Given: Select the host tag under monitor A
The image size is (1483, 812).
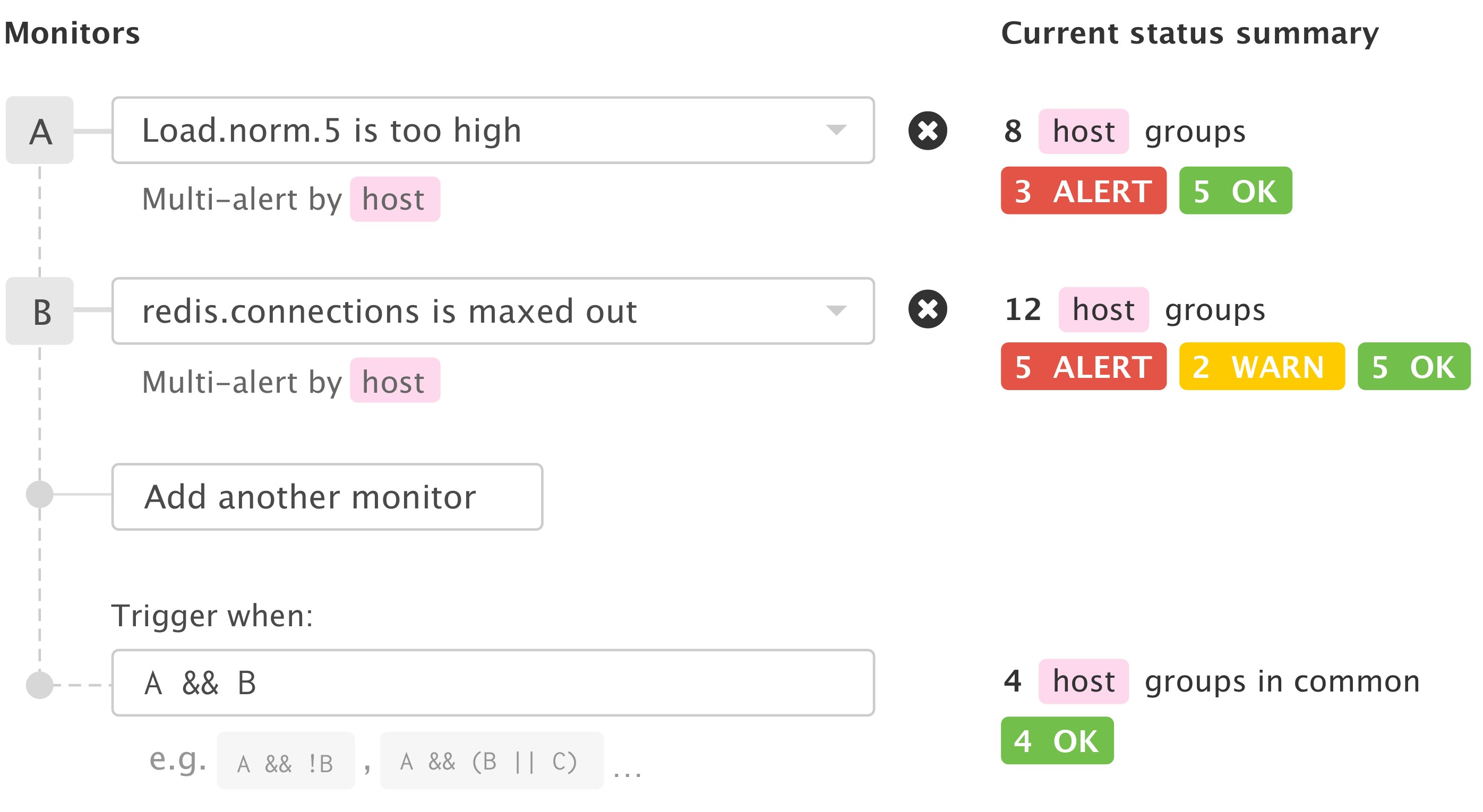Looking at the screenshot, I should coord(395,200).
